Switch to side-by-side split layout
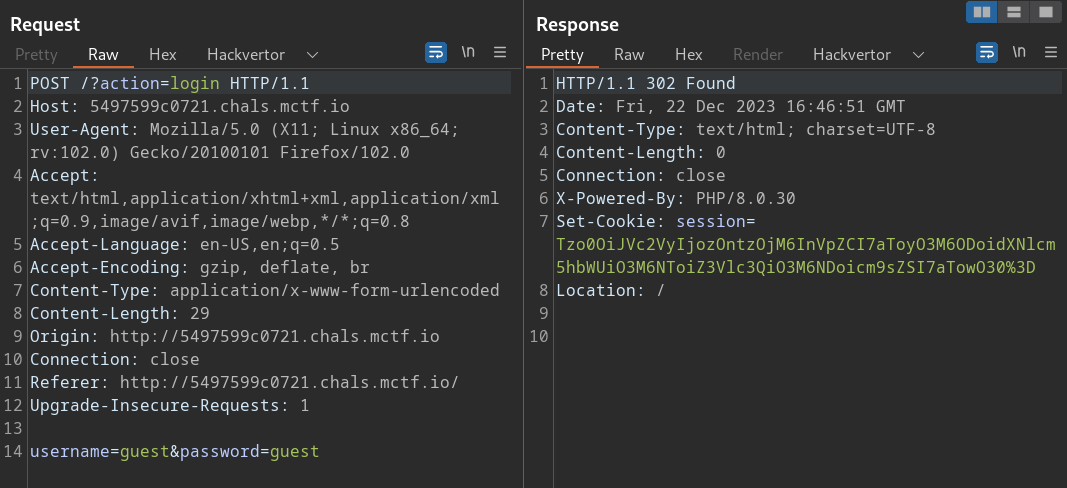 point(981,12)
